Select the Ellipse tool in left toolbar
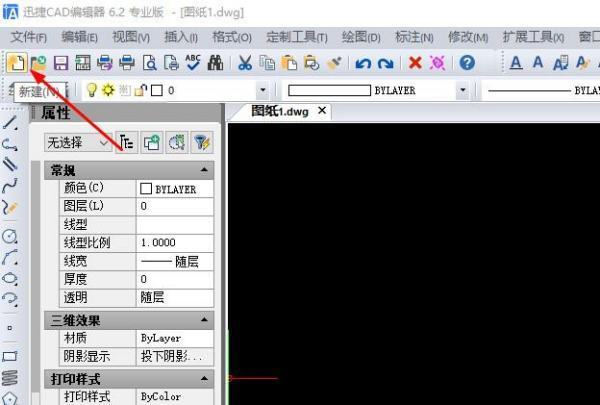The image size is (600, 405). (x=10, y=278)
